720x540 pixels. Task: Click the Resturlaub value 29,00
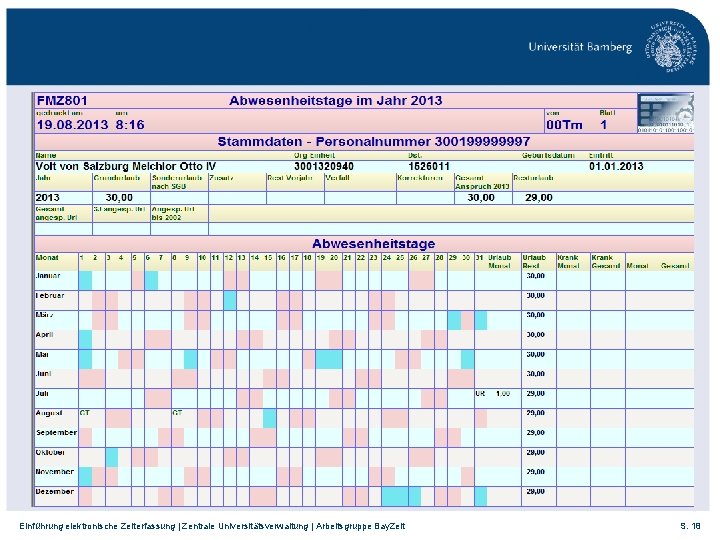point(539,198)
